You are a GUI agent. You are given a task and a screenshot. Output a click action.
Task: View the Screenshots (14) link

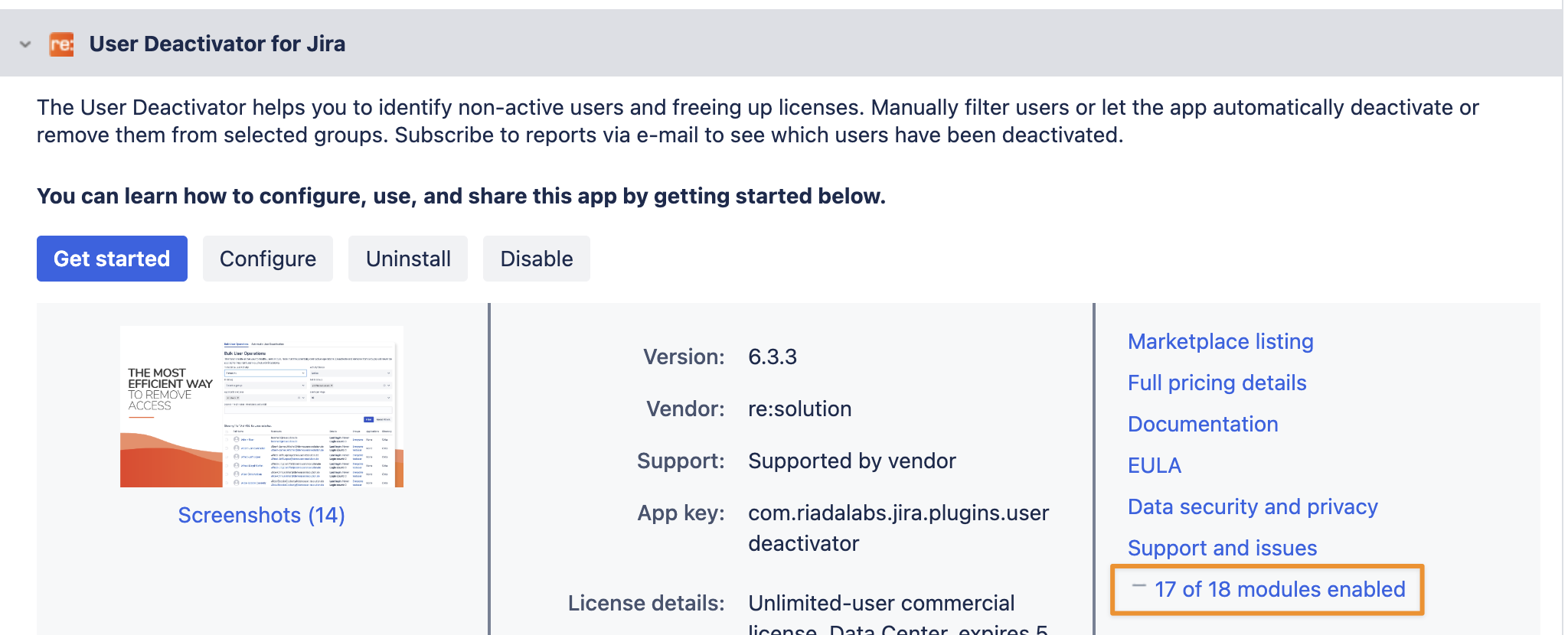261,515
